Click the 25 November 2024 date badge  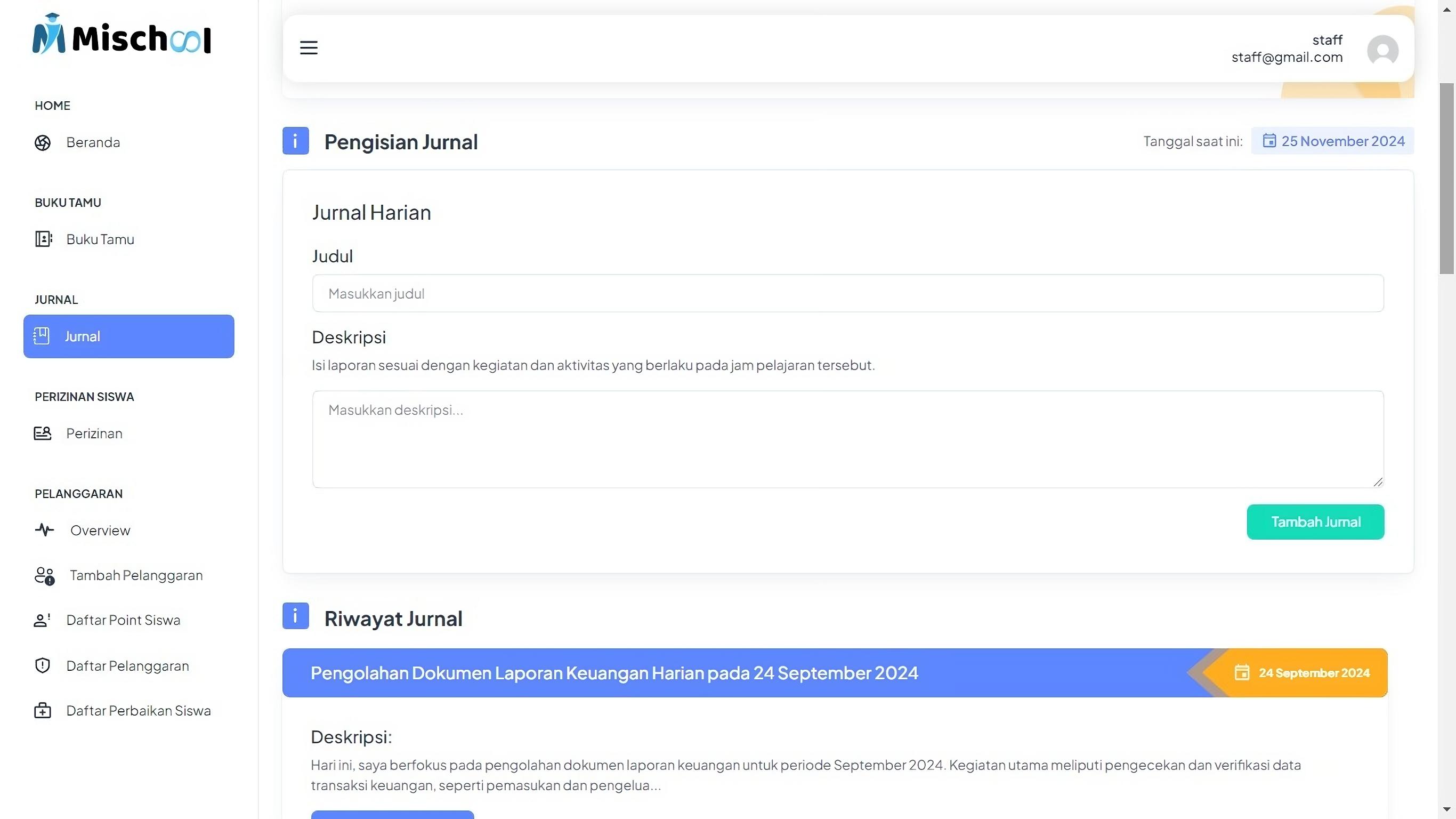pos(1332,141)
